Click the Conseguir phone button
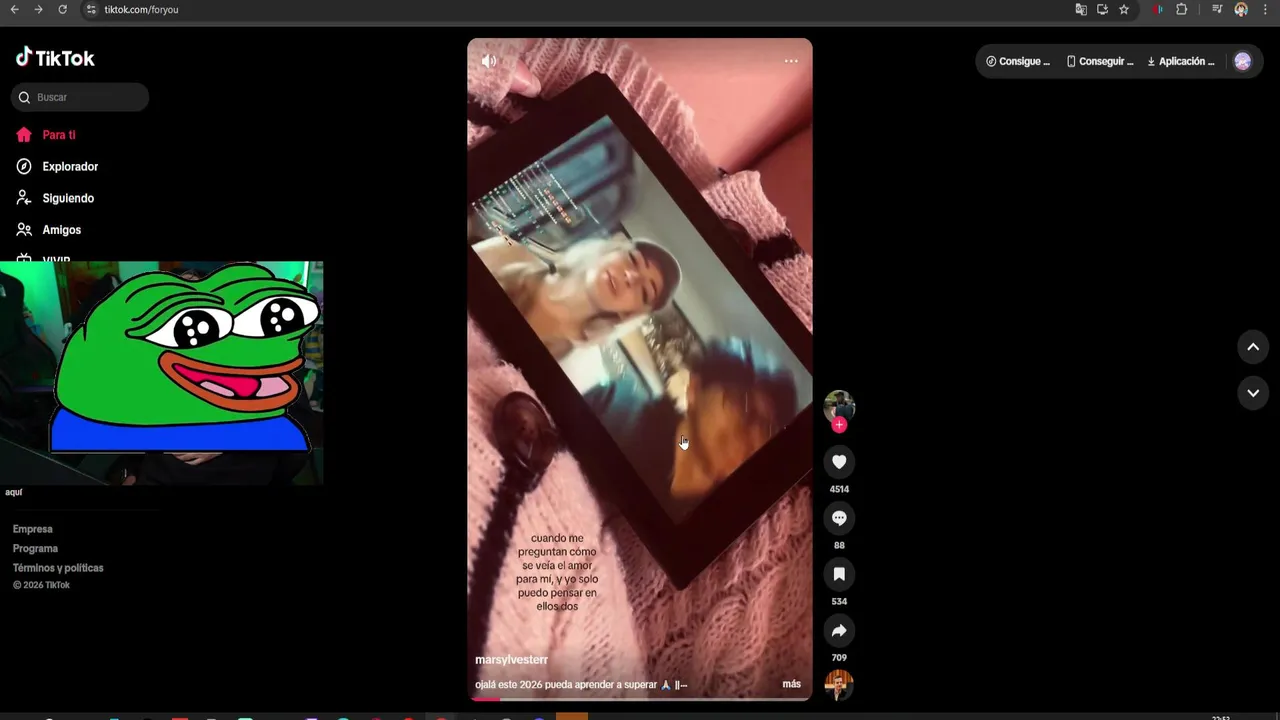 pyautogui.click(x=1100, y=61)
